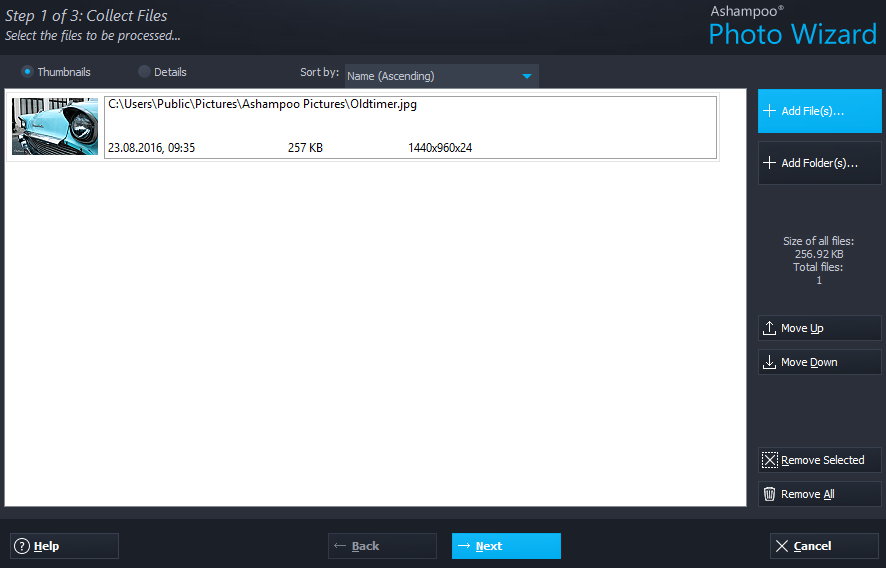Click the Cancel X icon
886x568 pixels.
pos(782,546)
